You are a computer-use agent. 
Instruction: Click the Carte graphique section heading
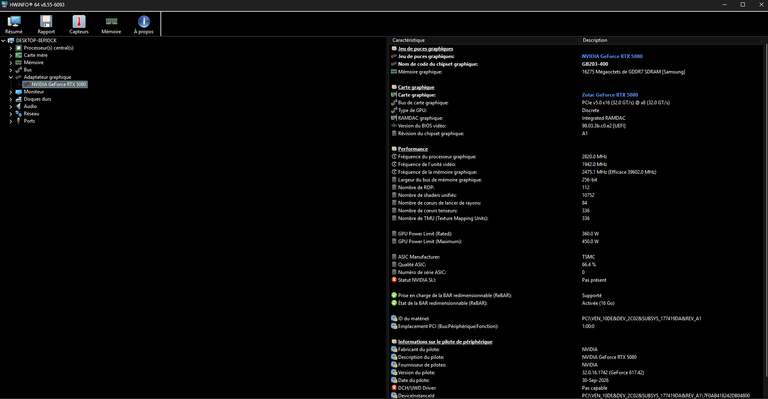tap(416, 87)
